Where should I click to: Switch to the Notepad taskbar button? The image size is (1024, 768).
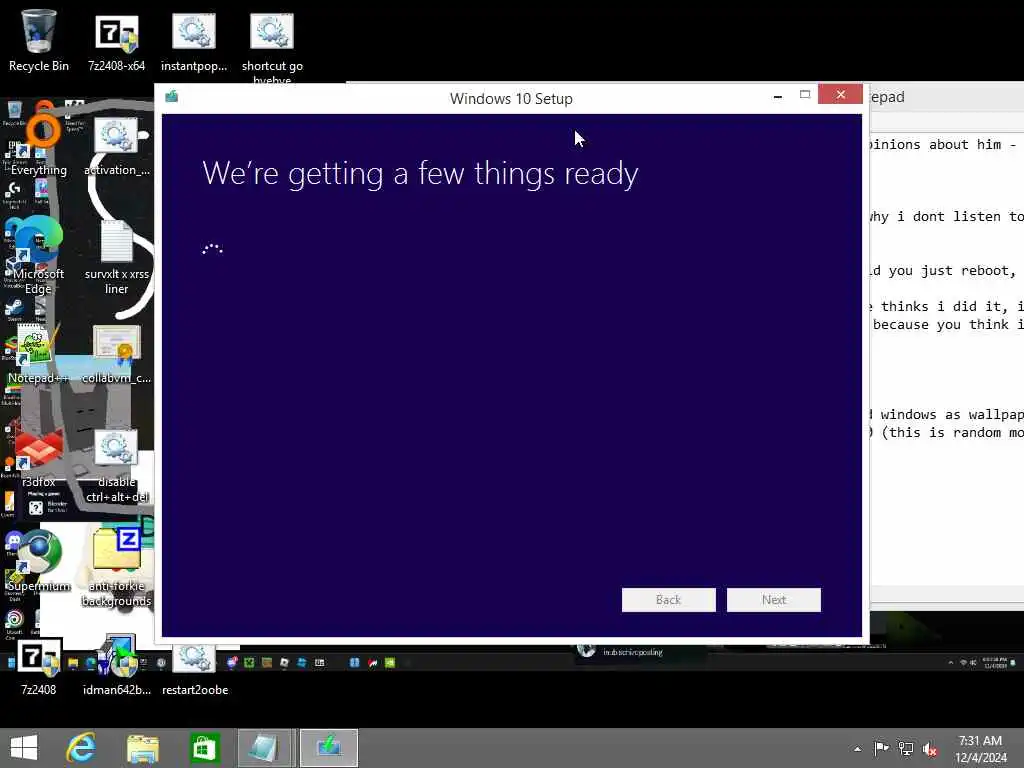(x=264, y=748)
